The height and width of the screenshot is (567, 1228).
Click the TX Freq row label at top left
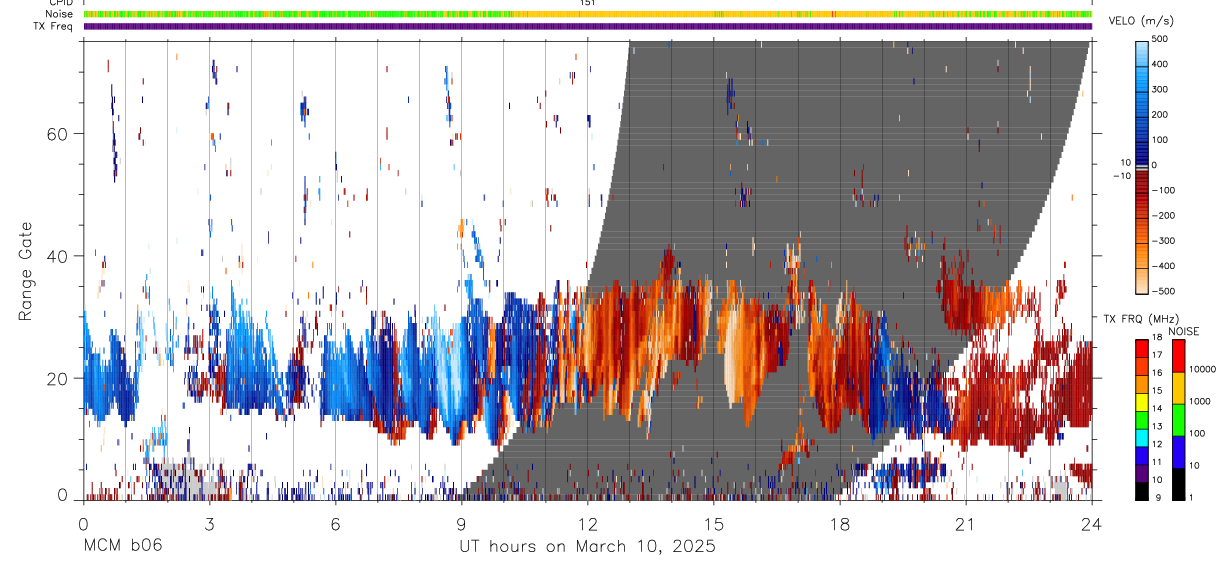(x=54, y=26)
